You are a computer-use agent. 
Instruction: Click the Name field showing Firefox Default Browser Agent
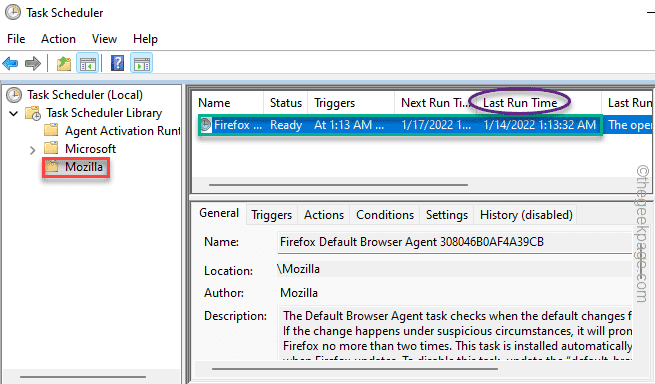tap(454, 242)
